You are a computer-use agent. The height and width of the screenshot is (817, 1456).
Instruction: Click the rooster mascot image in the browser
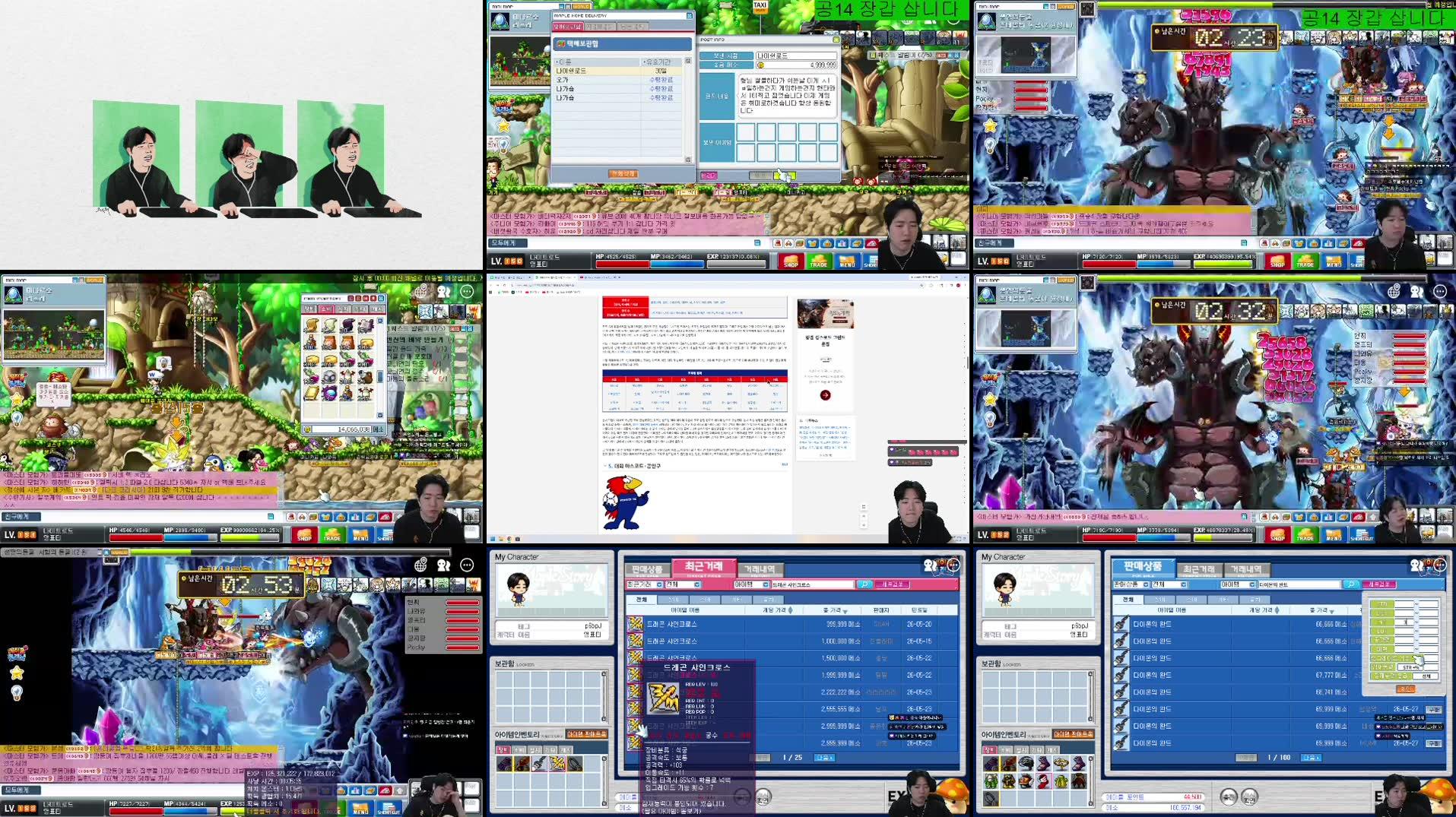coord(625,502)
